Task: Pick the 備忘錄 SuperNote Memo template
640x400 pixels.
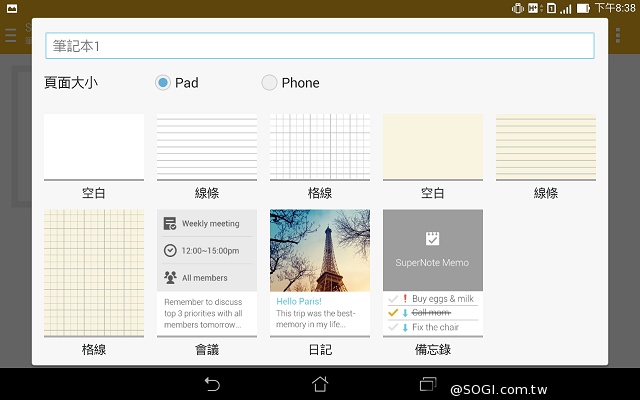Action: pos(433,273)
